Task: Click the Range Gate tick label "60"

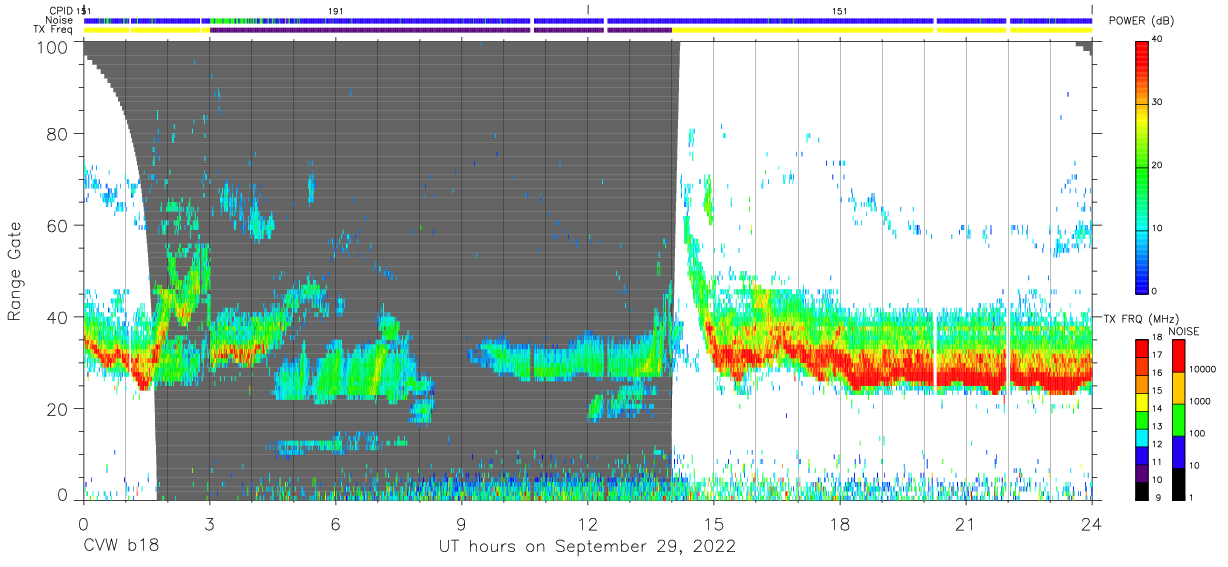Action: 57,225
